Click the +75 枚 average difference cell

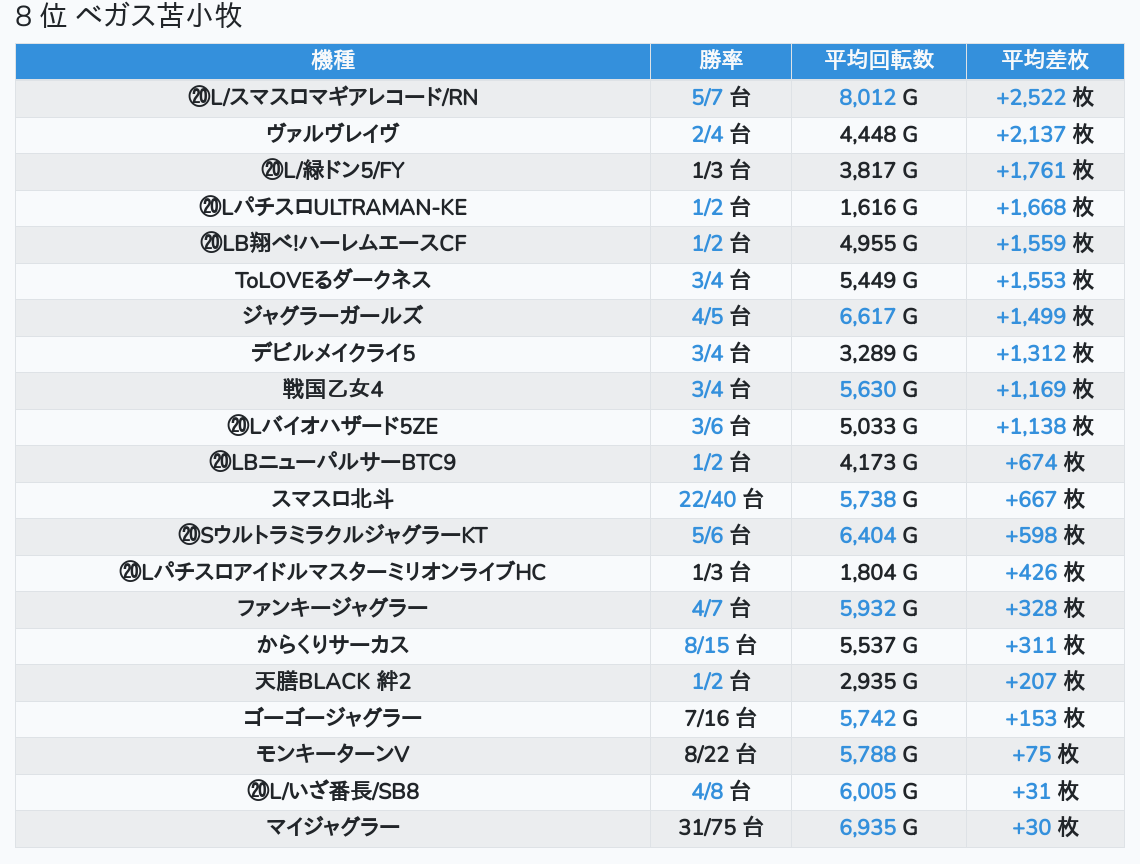pos(1045,755)
